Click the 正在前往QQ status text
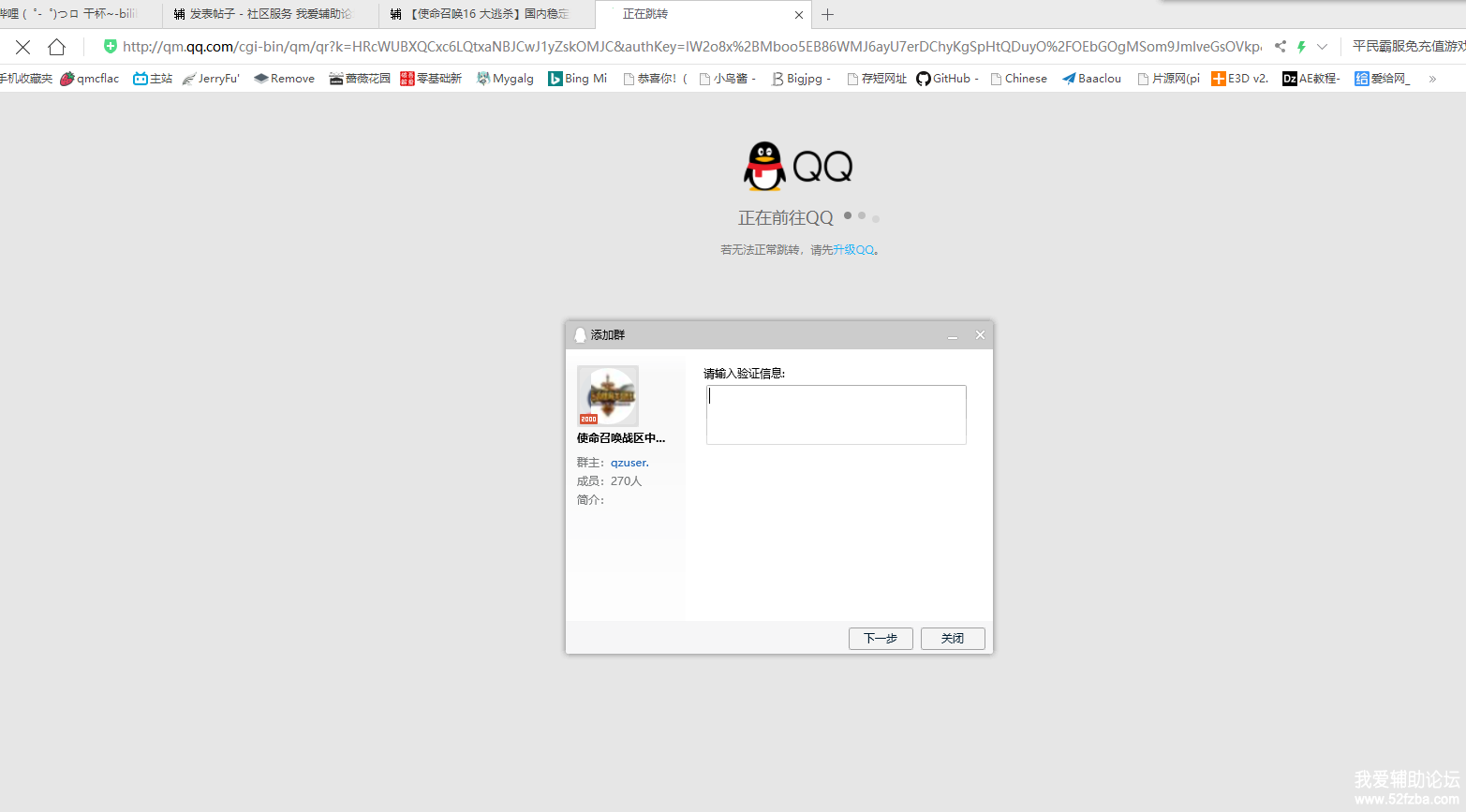 786,218
